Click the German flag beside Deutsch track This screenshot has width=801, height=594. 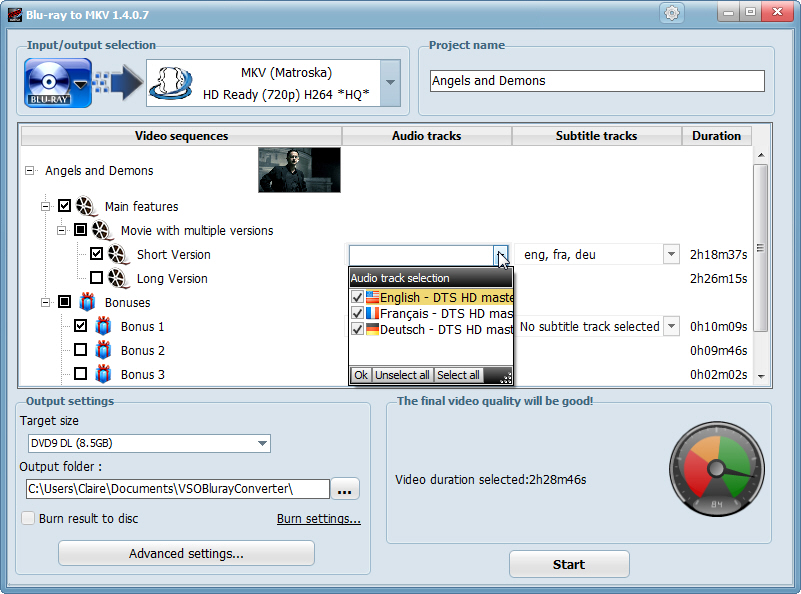[372, 329]
